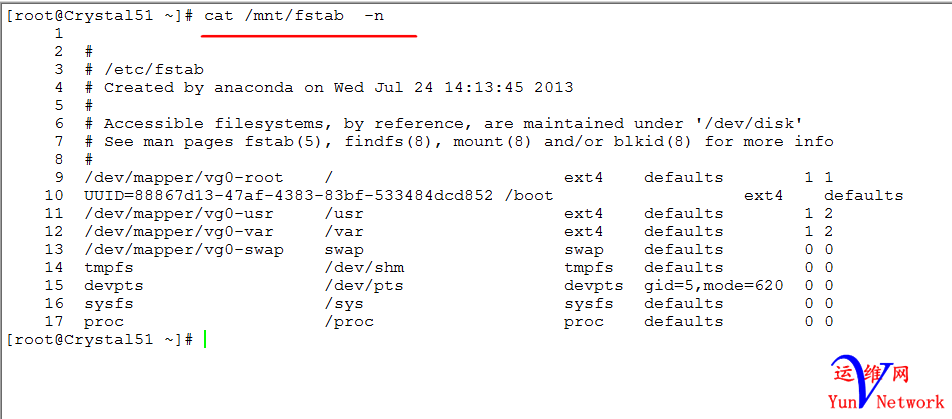Viewport: 952px width, 419px height.
Task: Click the UUID string on line 10
Action: pos(288,195)
